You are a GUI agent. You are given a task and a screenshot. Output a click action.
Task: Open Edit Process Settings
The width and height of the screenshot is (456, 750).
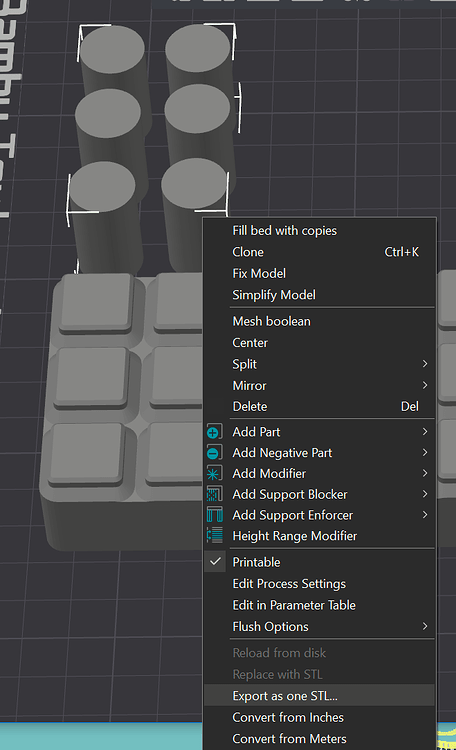320,584
